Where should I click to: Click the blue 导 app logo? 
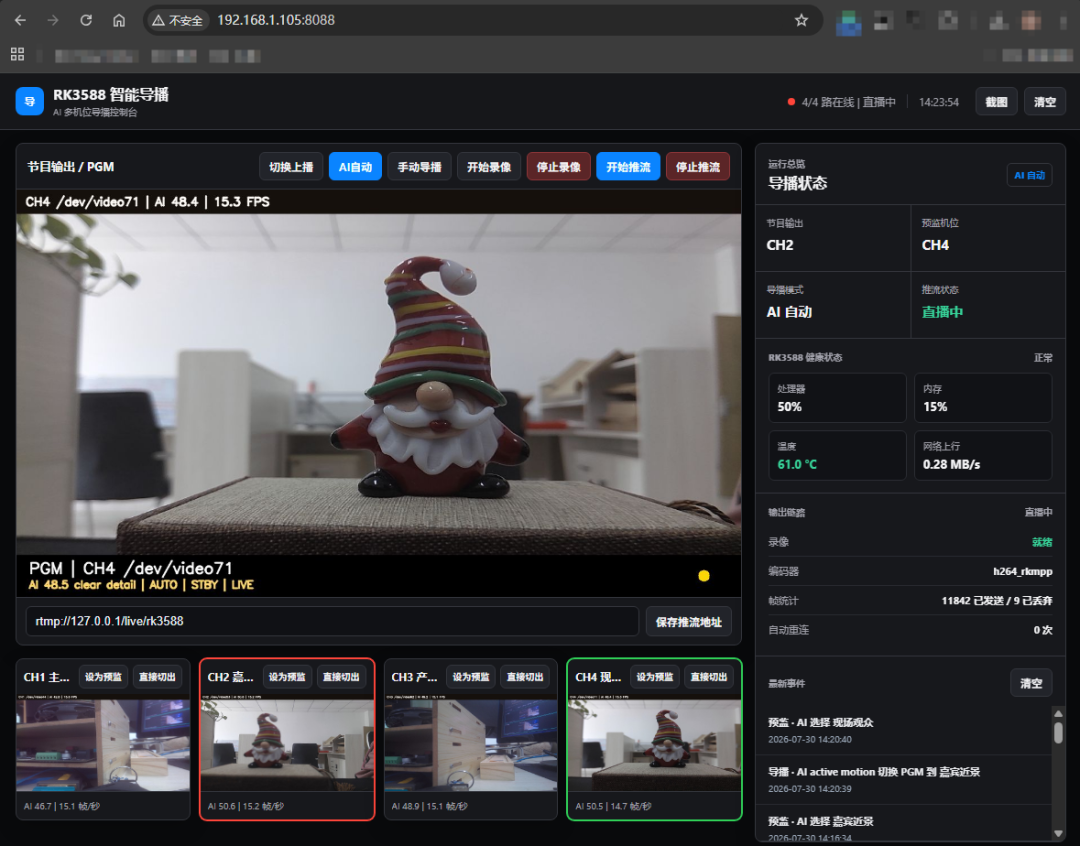[x=30, y=101]
